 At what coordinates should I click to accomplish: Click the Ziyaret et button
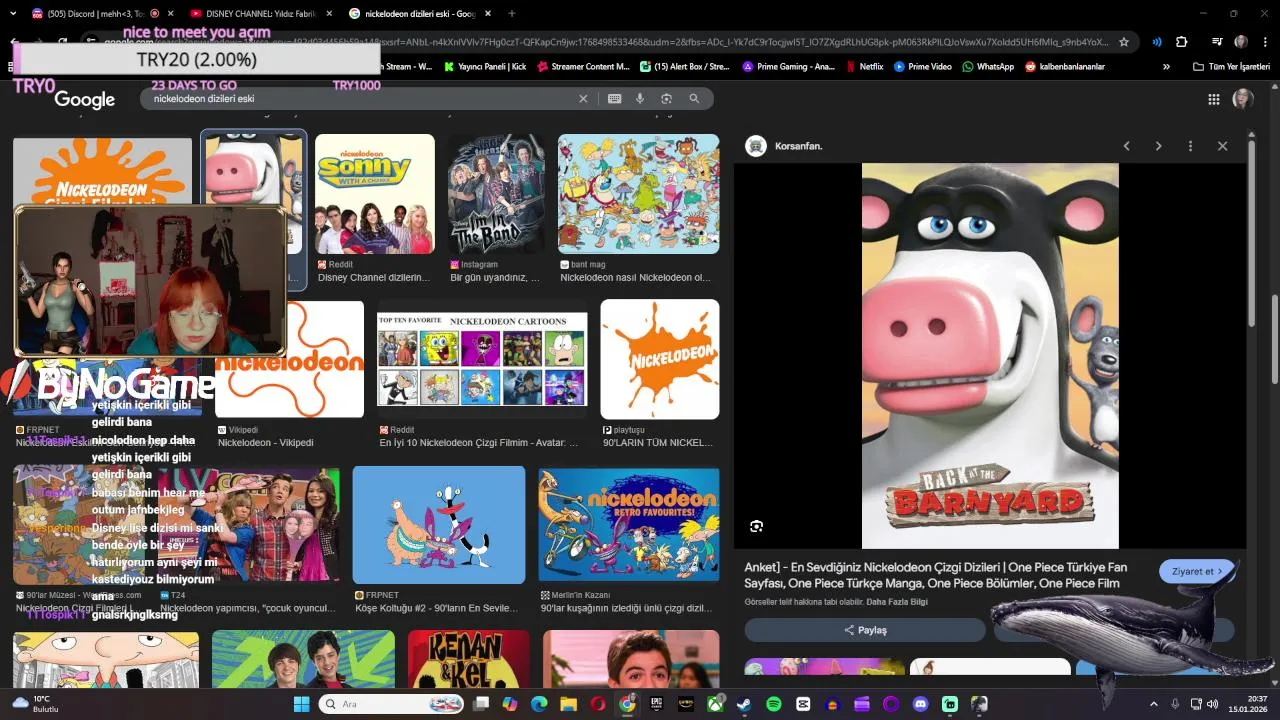coord(1197,571)
